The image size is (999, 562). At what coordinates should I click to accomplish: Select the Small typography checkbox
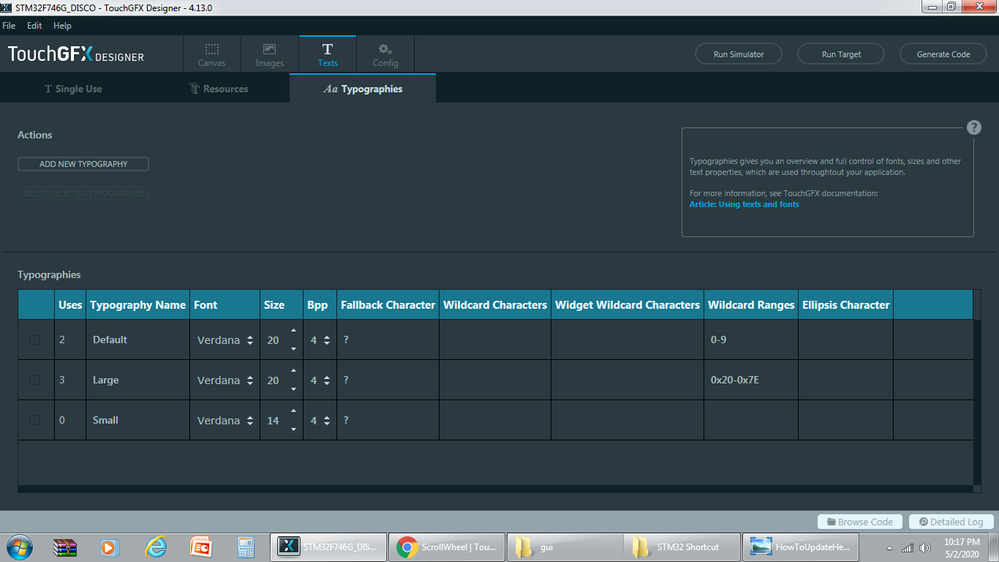pos(35,420)
